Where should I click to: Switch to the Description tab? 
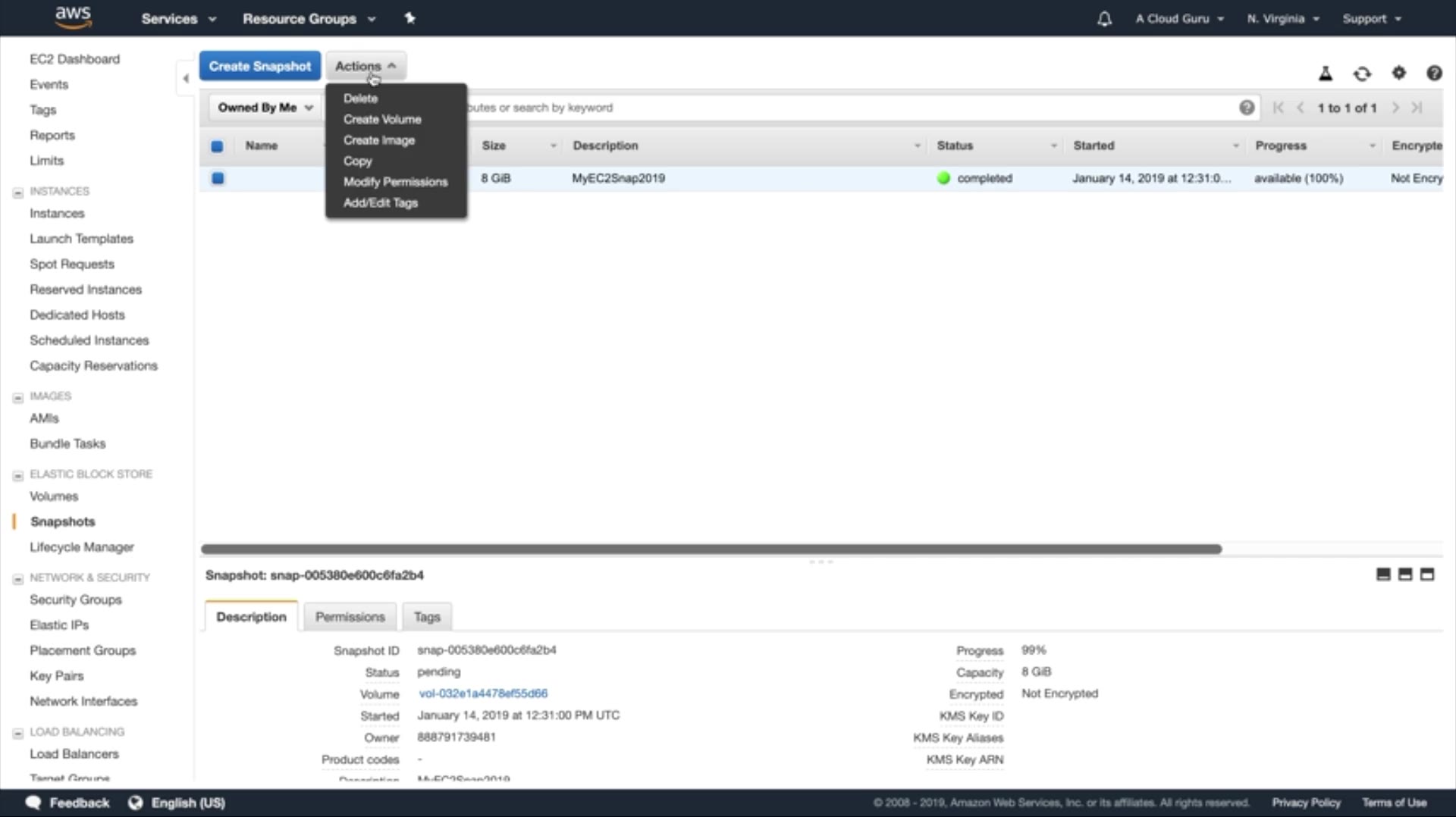pos(251,617)
